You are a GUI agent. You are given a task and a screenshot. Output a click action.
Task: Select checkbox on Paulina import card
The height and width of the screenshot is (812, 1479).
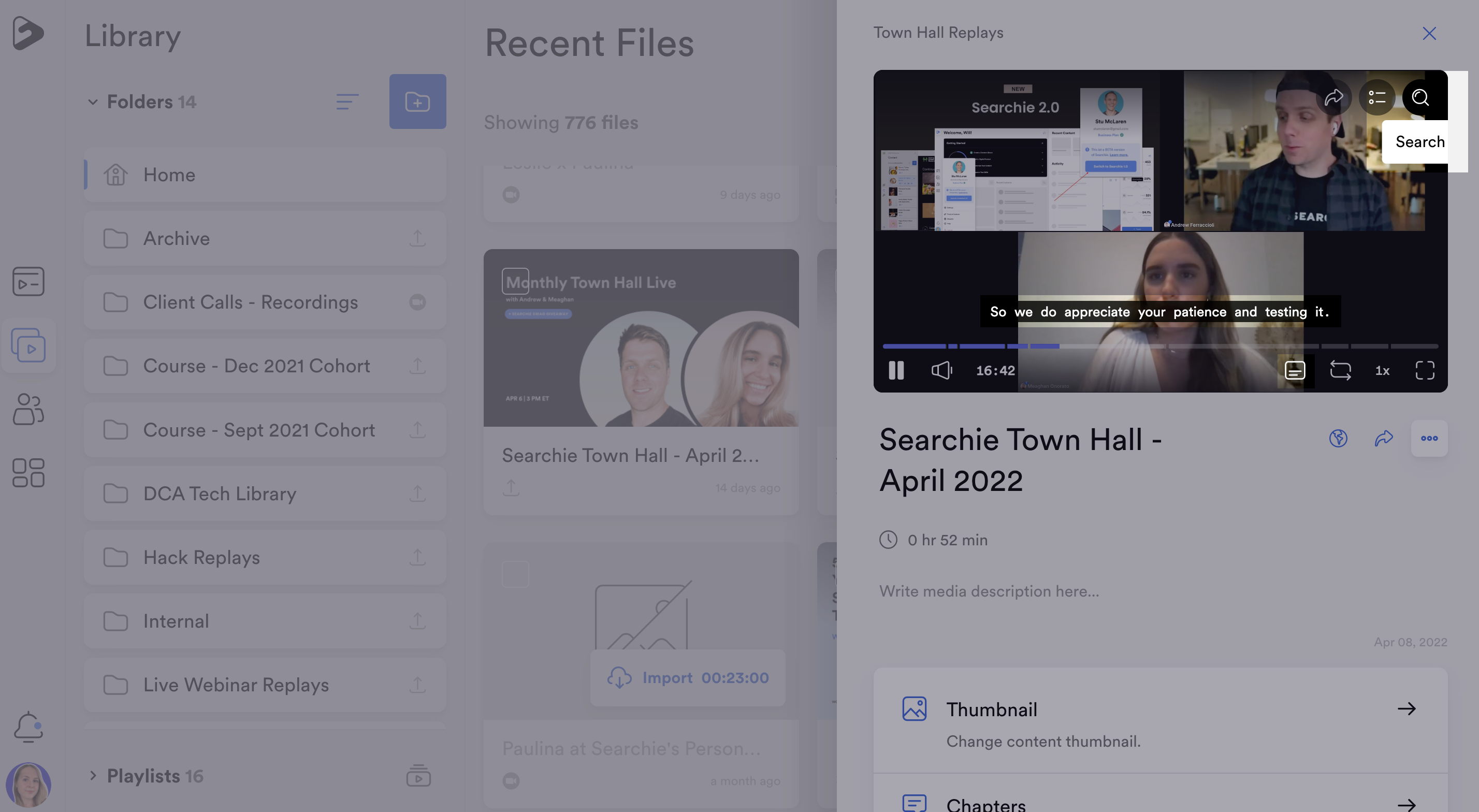pos(515,574)
